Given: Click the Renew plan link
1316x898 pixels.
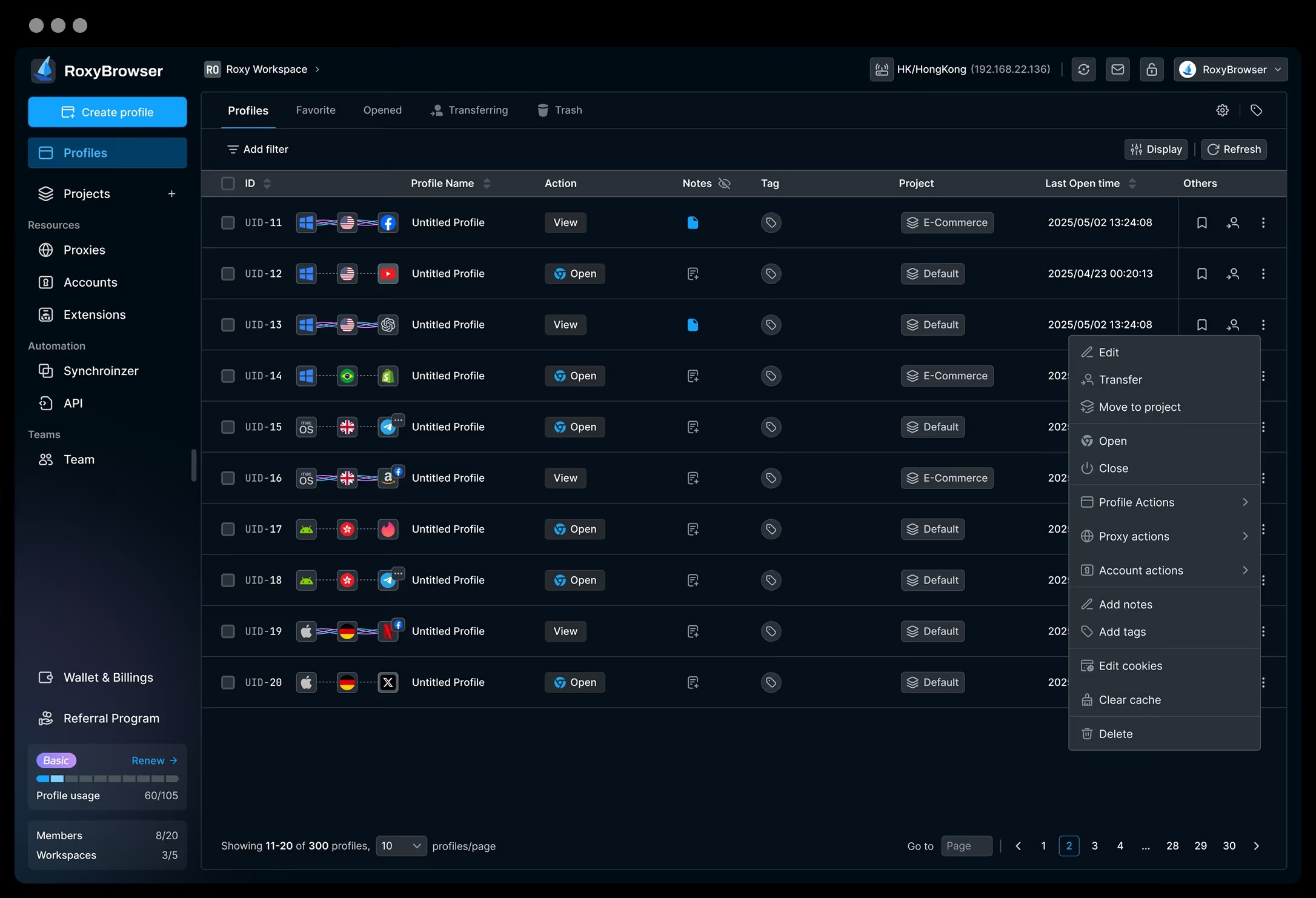Looking at the screenshot, I should (154, 760).
